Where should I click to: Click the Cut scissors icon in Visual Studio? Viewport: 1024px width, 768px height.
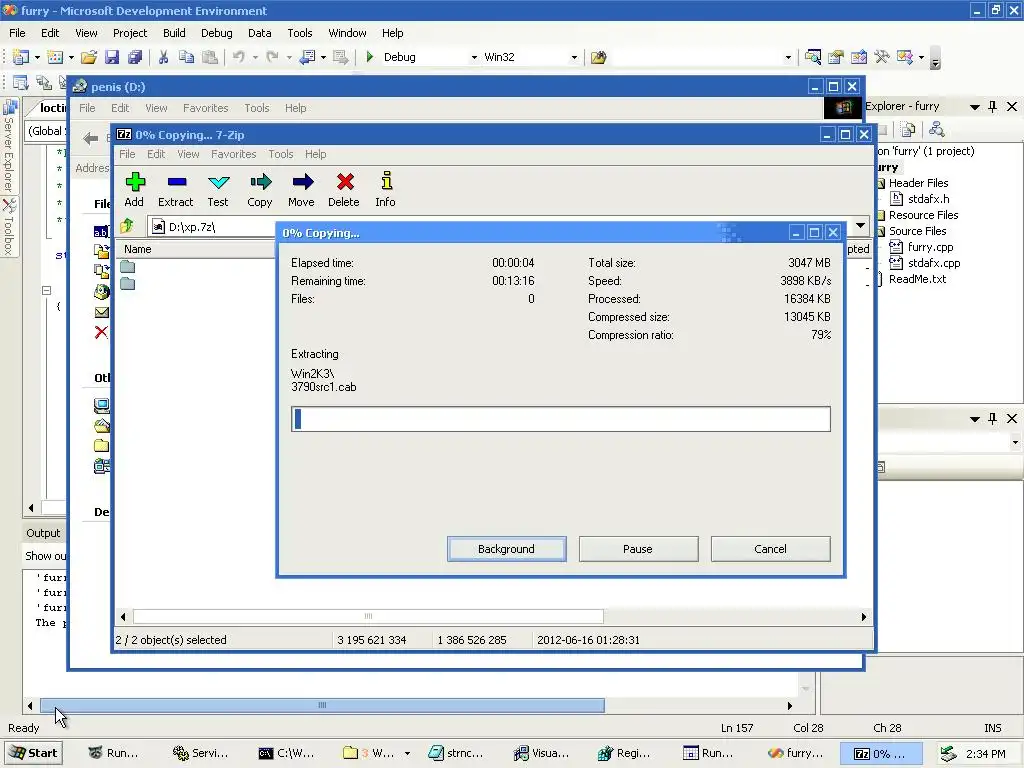tap(163, 57)
